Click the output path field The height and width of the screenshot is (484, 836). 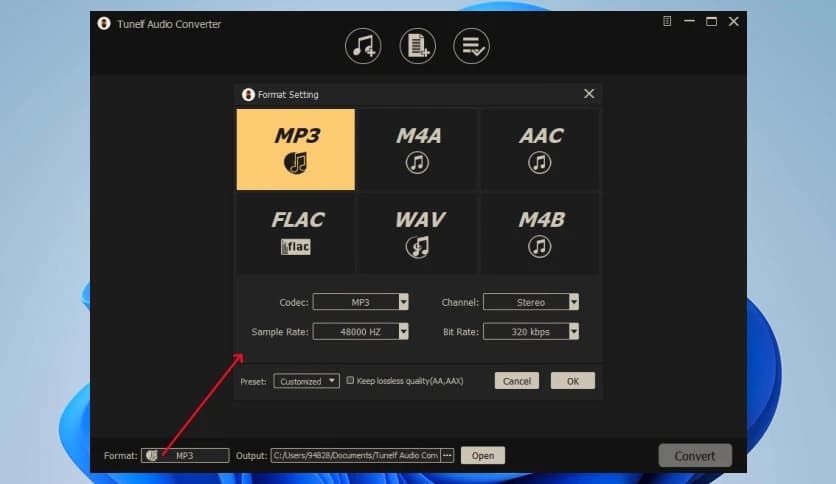tap(356, 455)
